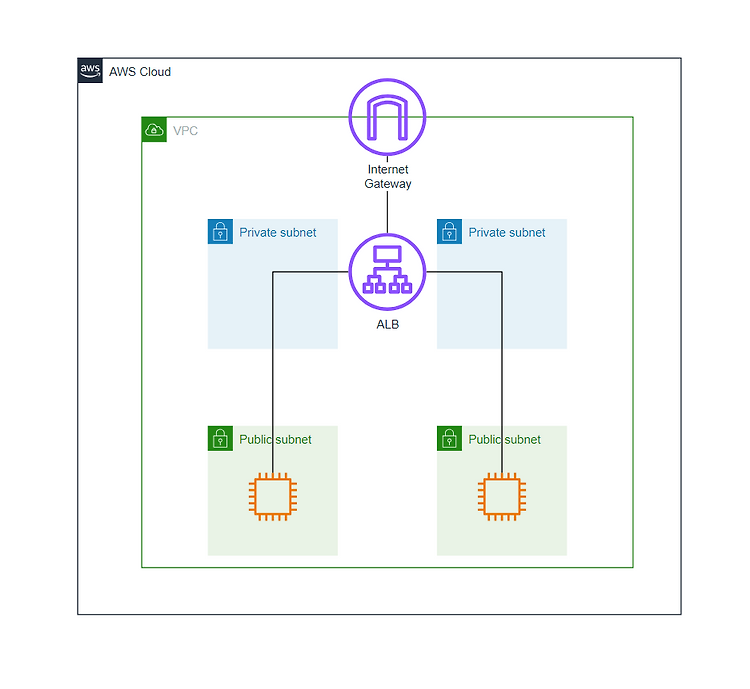
Task: Click the right Private subnet label
Action: coord(507,233)
